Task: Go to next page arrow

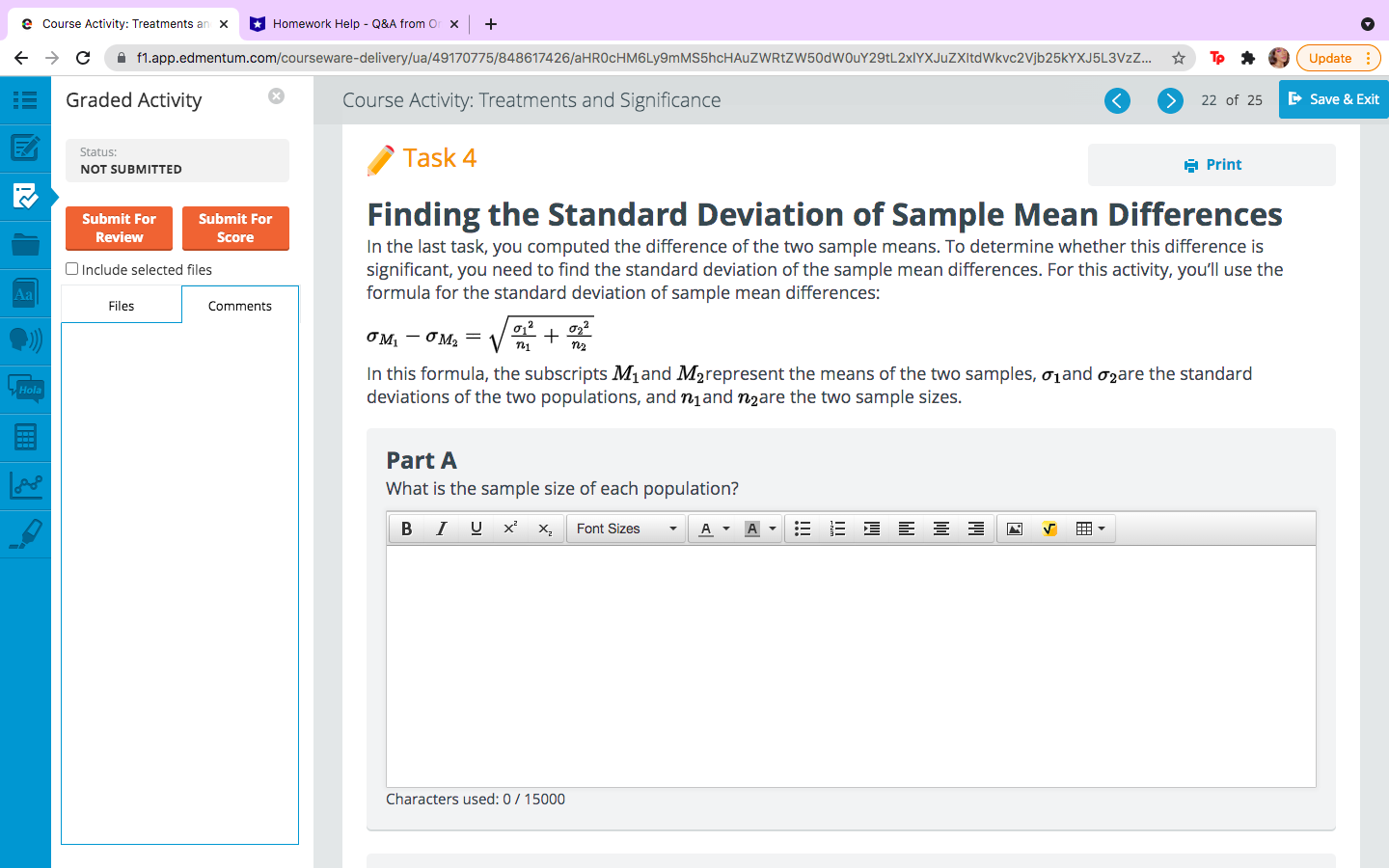Action: click(1170, 100)
